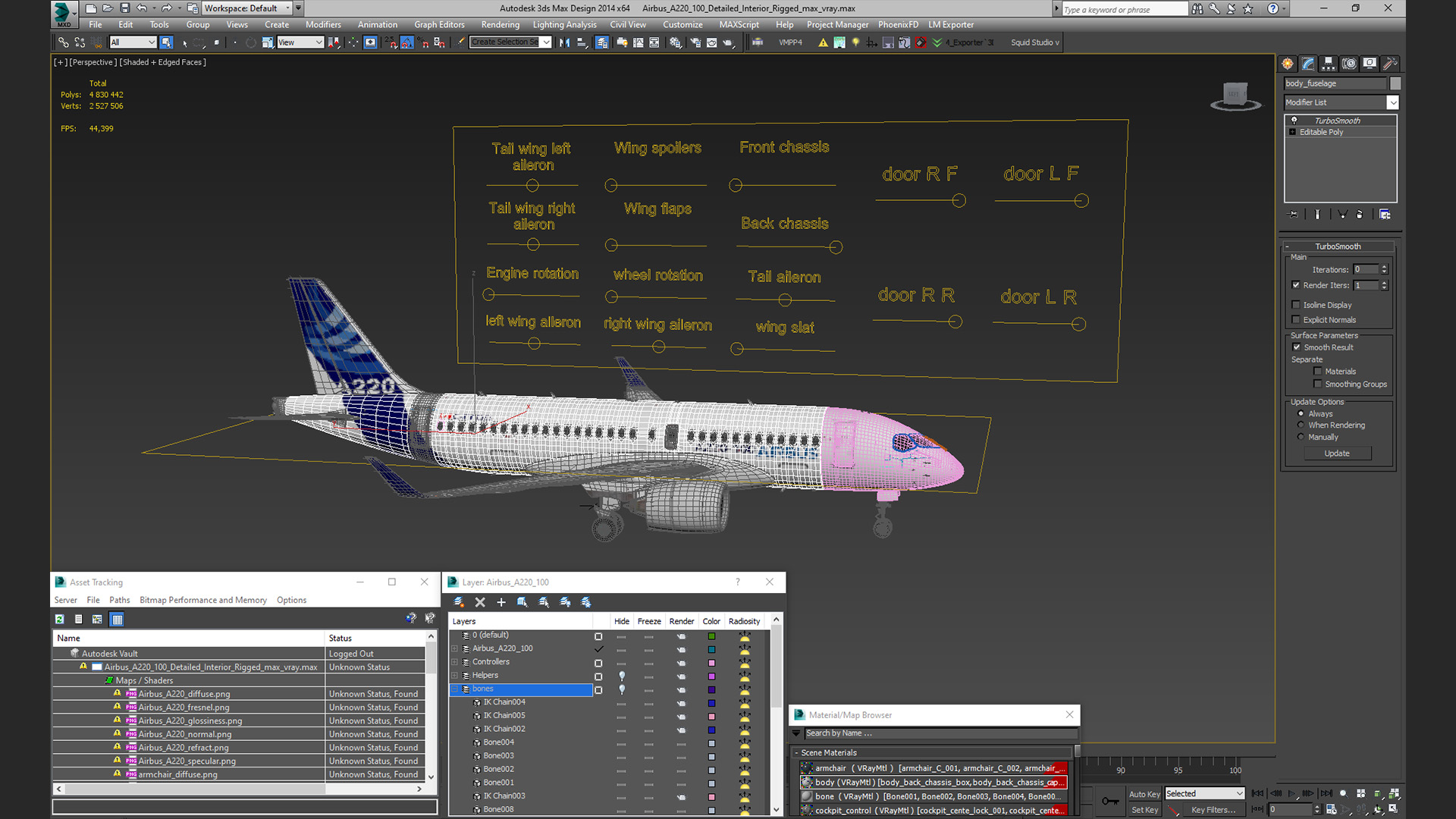The image size is (1456, 819).
Task: Click the Auto Key button
Action: click(x=1144, y=794)
